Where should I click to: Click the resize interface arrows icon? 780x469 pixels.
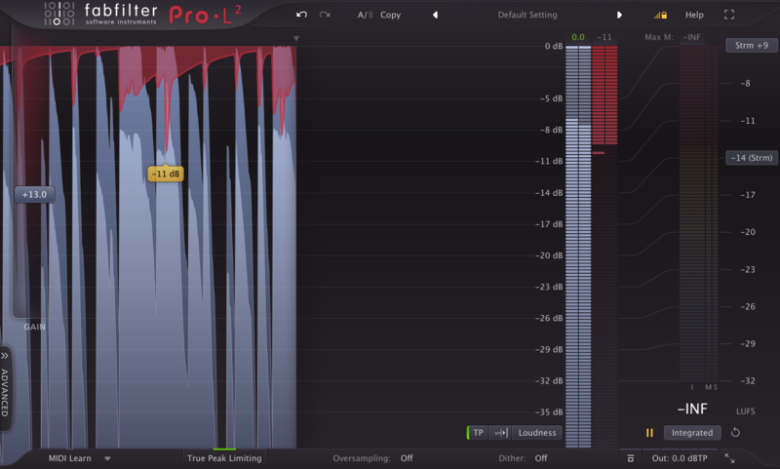pyautogui.click(x=729, y=458)
